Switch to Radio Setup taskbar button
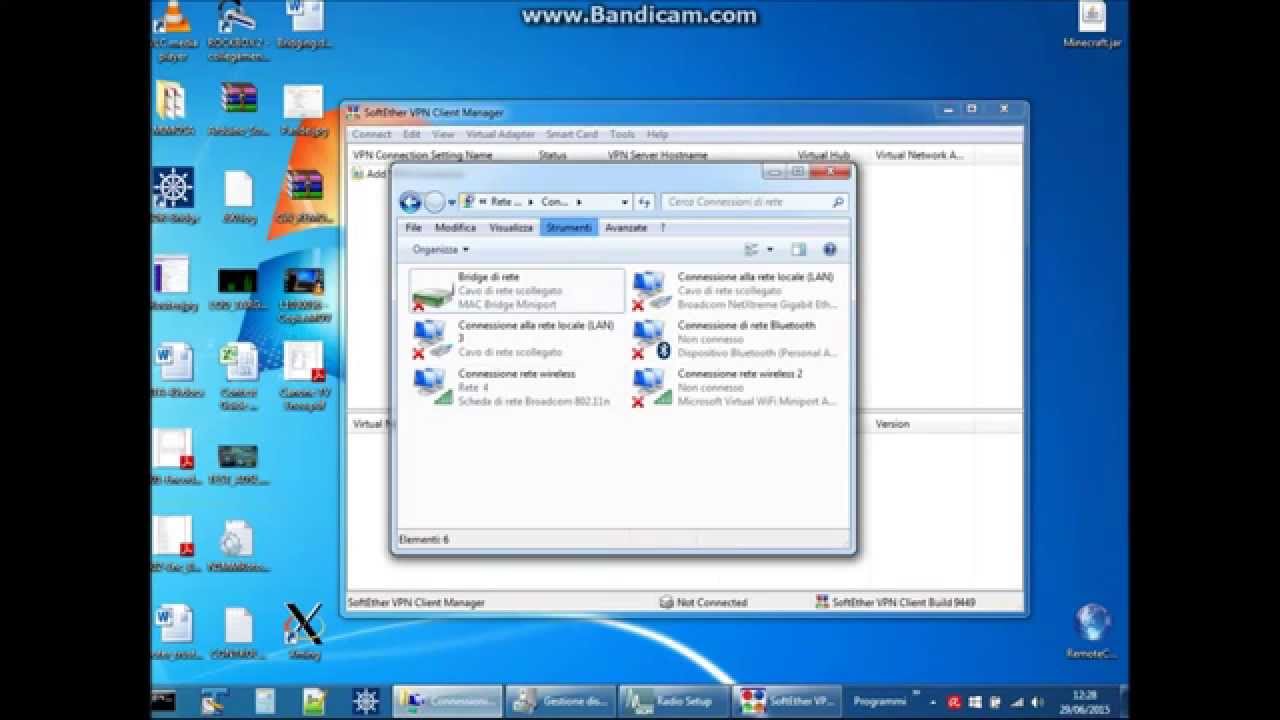 pos(674,701)
